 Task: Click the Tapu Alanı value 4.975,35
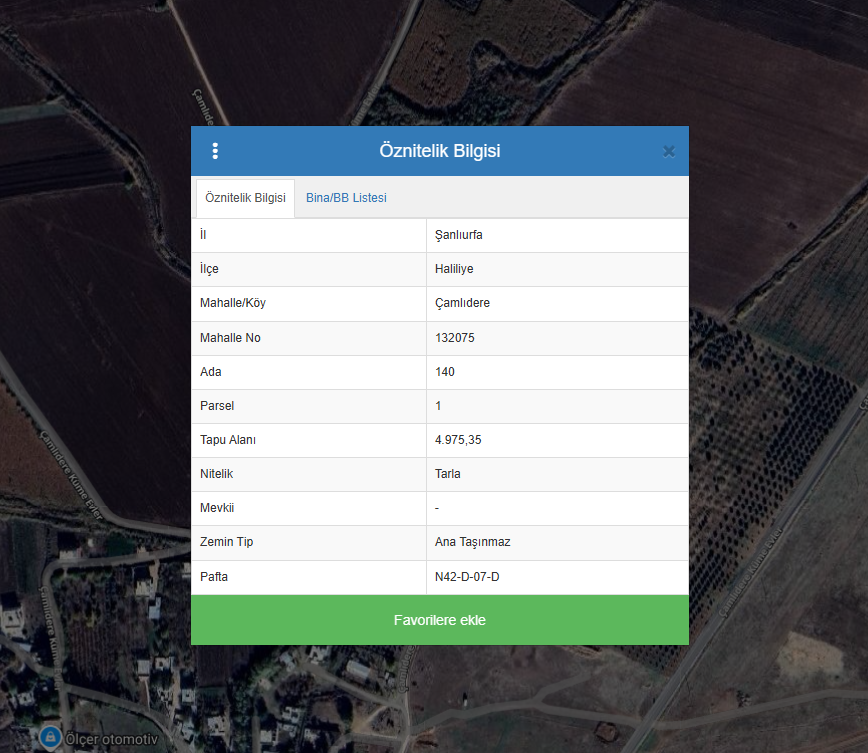(459, 440)
